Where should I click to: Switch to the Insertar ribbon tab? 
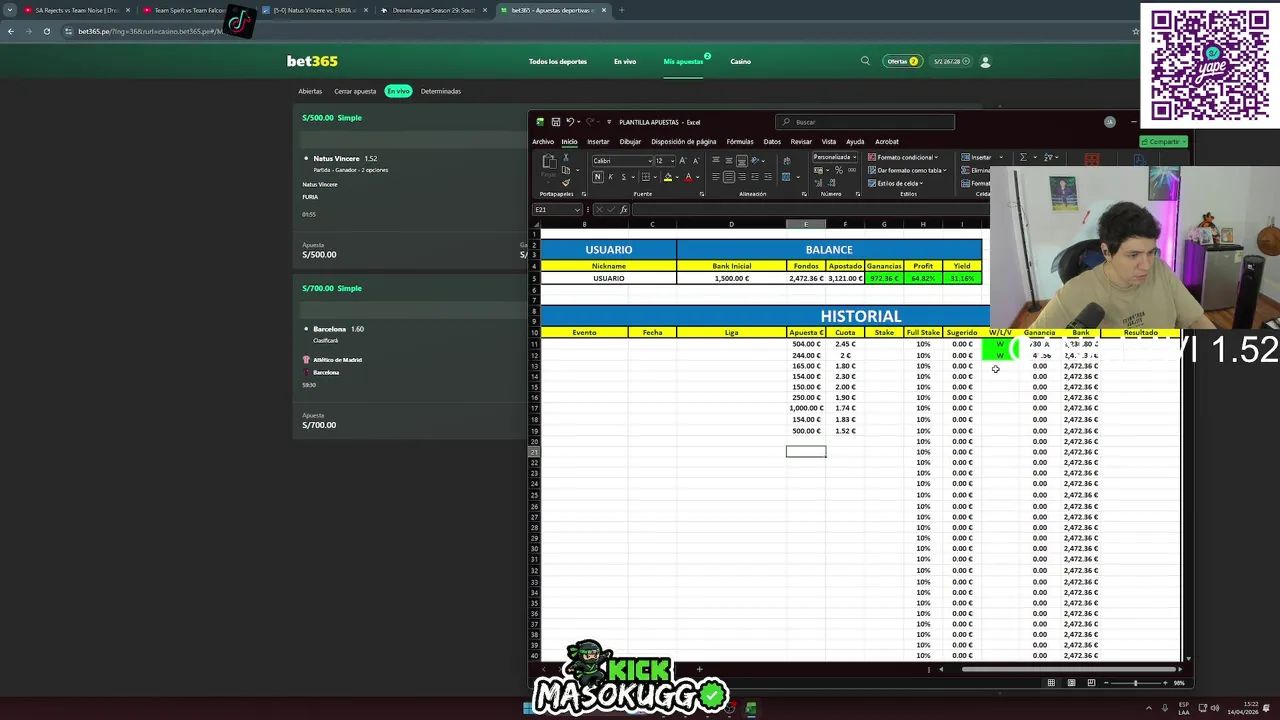pyautogui.click(x=598, y=142)
